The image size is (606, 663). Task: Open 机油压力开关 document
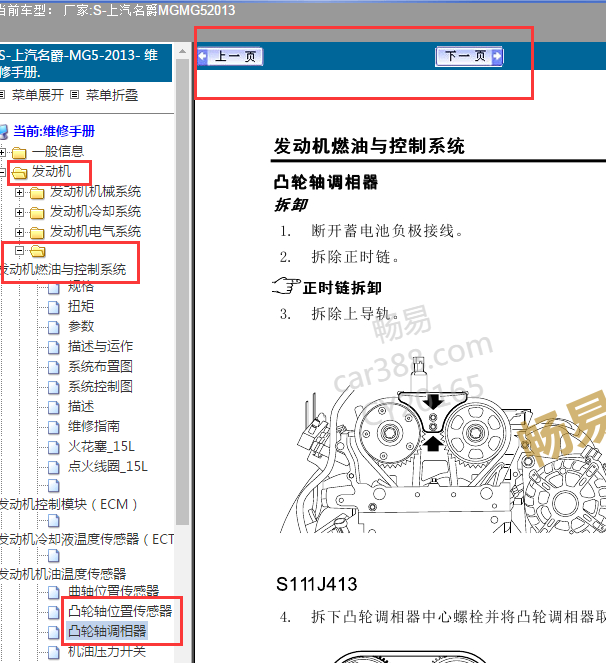tap(107, 651)
